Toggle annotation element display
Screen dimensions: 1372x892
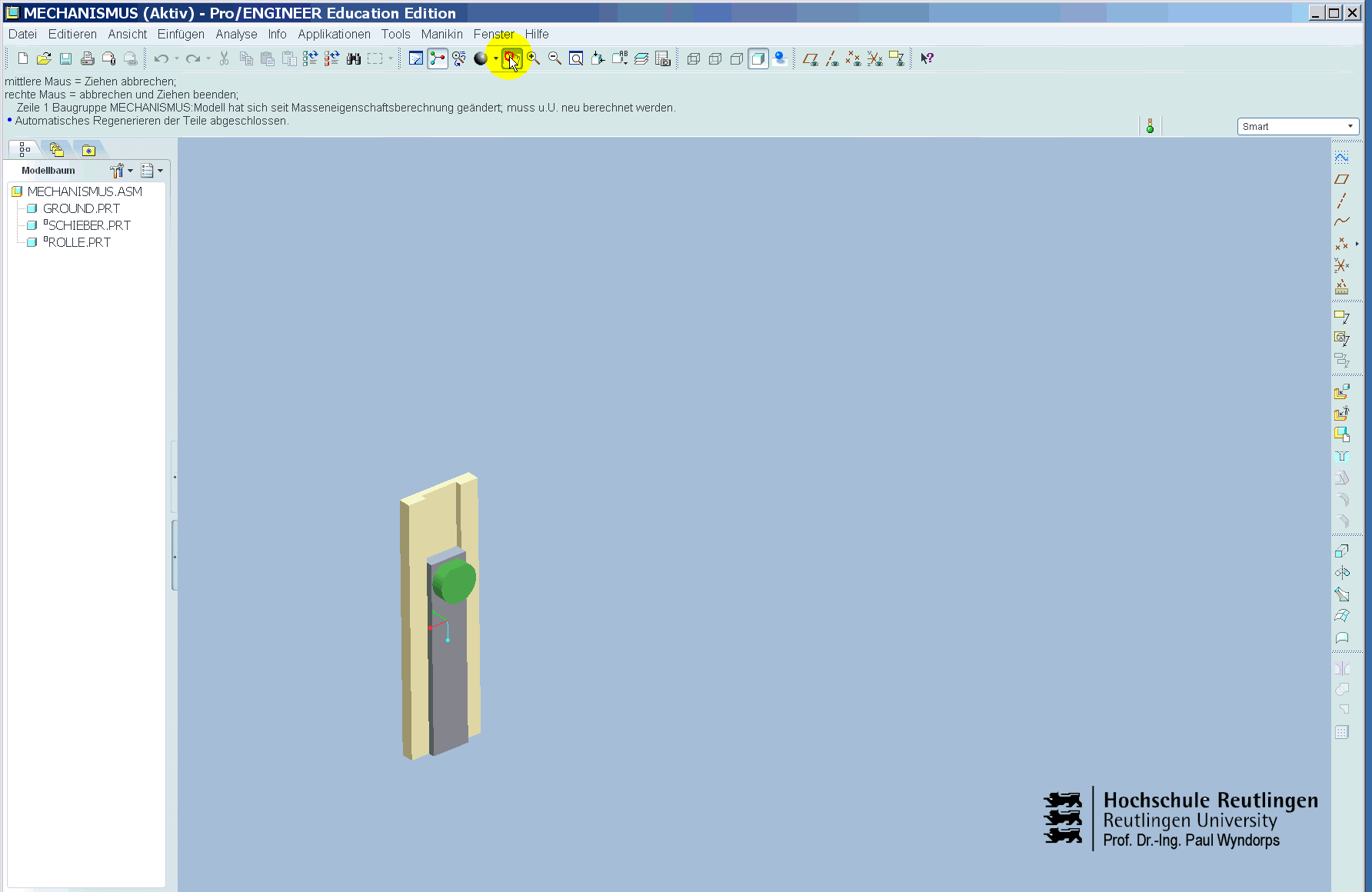(x=896, y=58)
